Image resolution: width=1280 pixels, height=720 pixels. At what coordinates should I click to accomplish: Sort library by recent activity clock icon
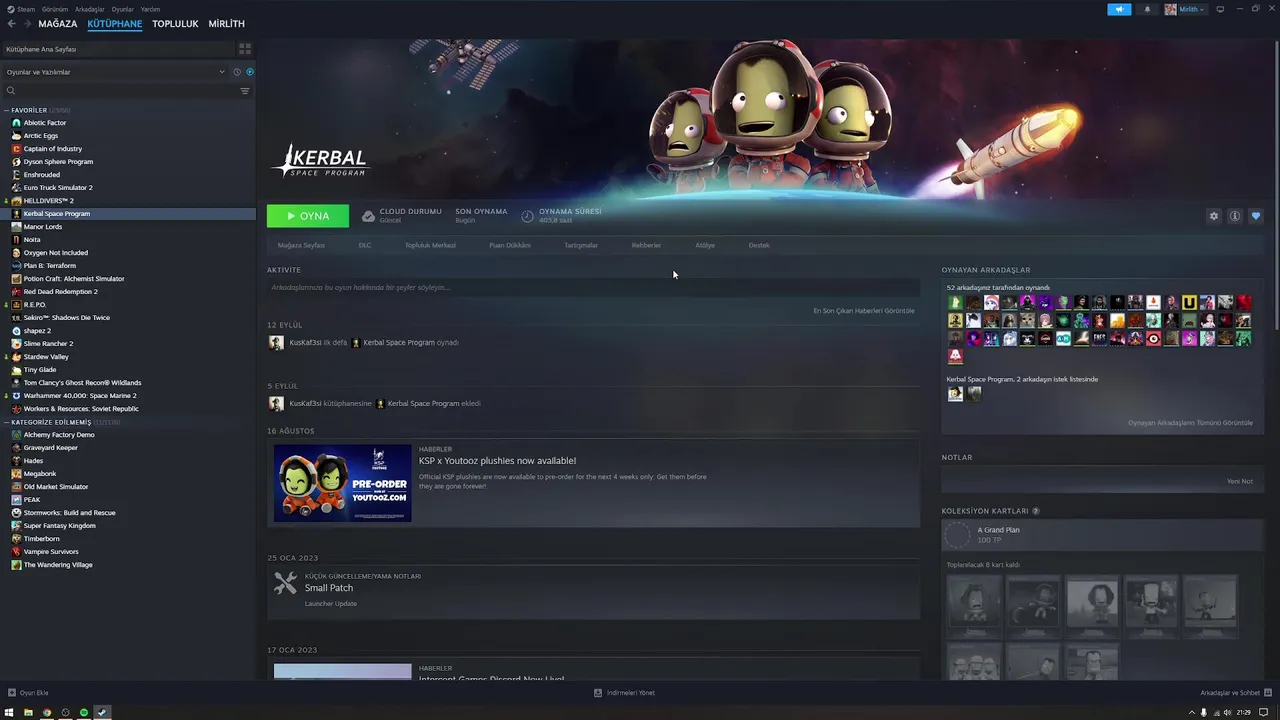pos(237,72)
